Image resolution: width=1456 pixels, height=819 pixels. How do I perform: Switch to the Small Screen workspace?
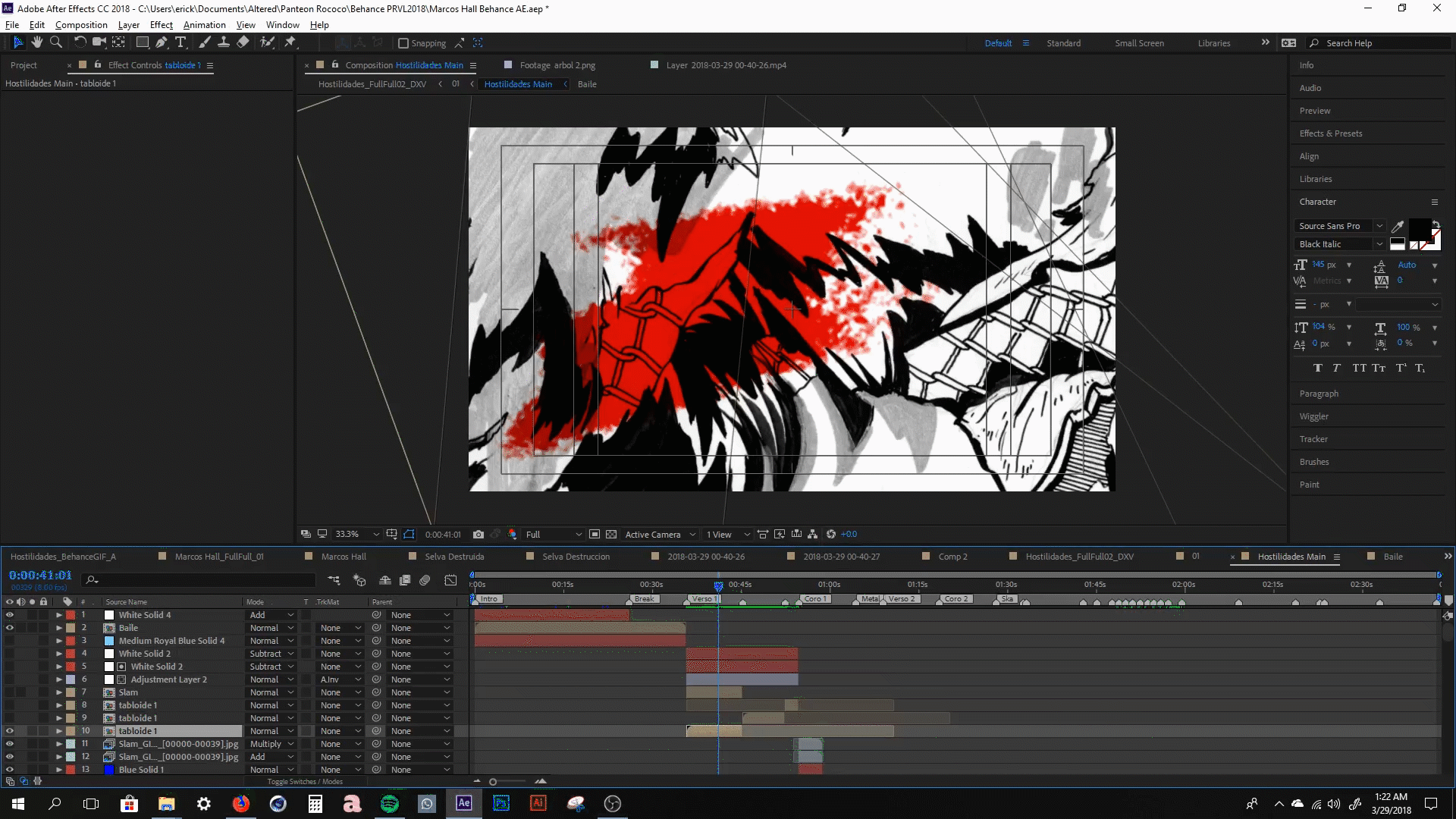tap(1139, 43)
